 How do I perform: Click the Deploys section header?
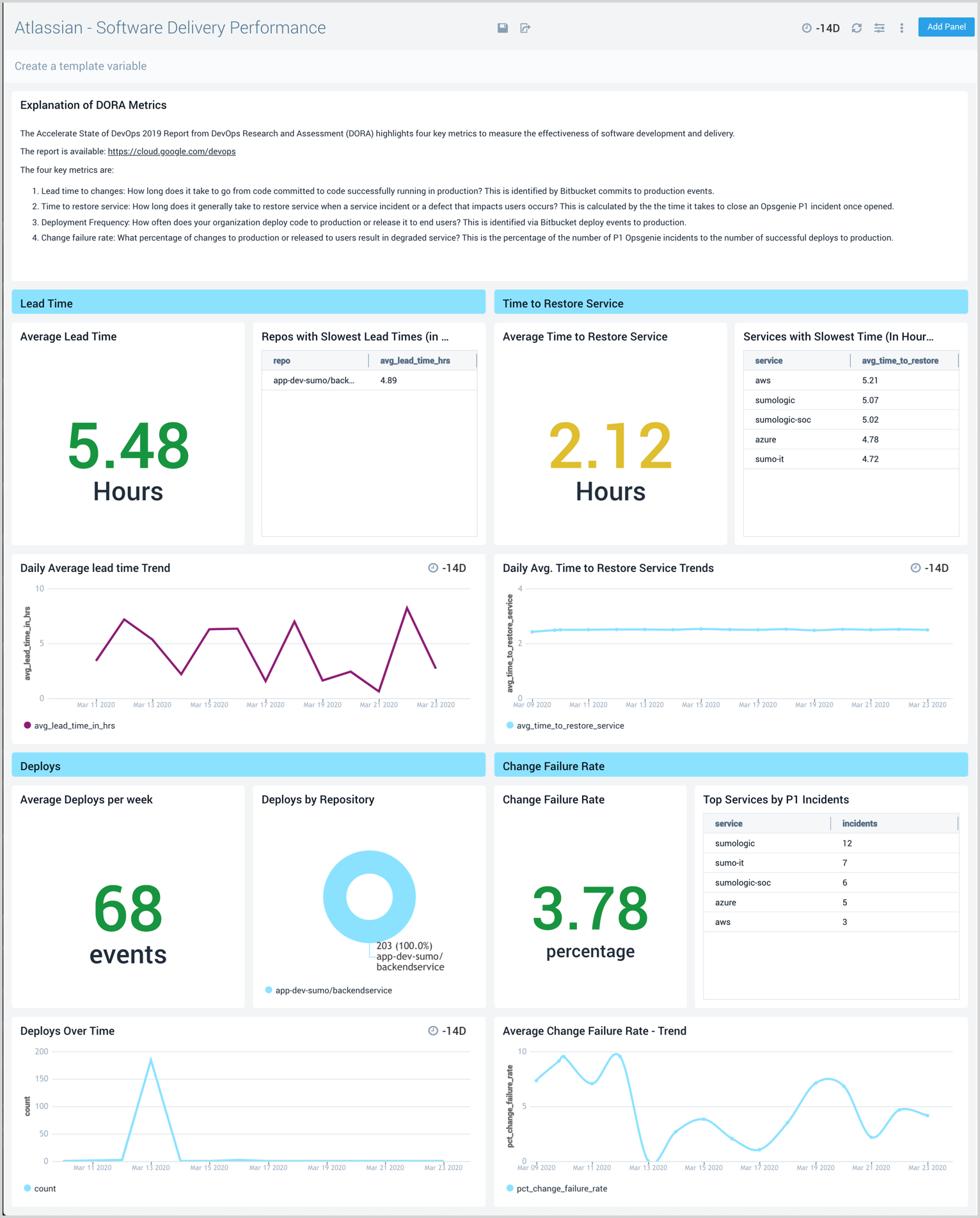248,766
